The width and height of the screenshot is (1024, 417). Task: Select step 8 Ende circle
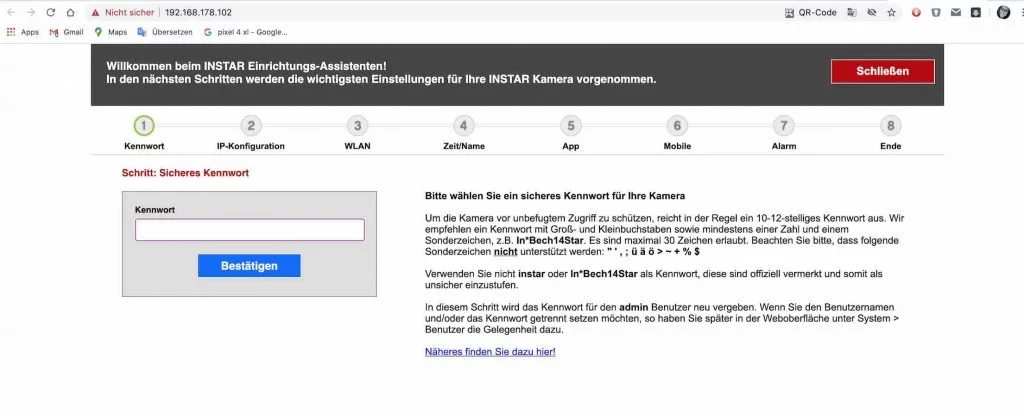coord(890,125)
